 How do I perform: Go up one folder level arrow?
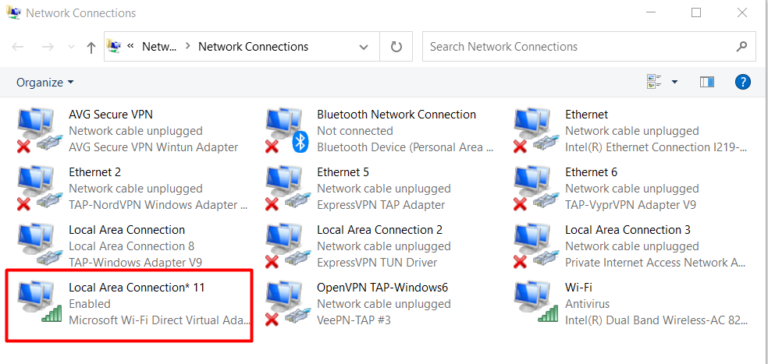[x=91, y=47]
